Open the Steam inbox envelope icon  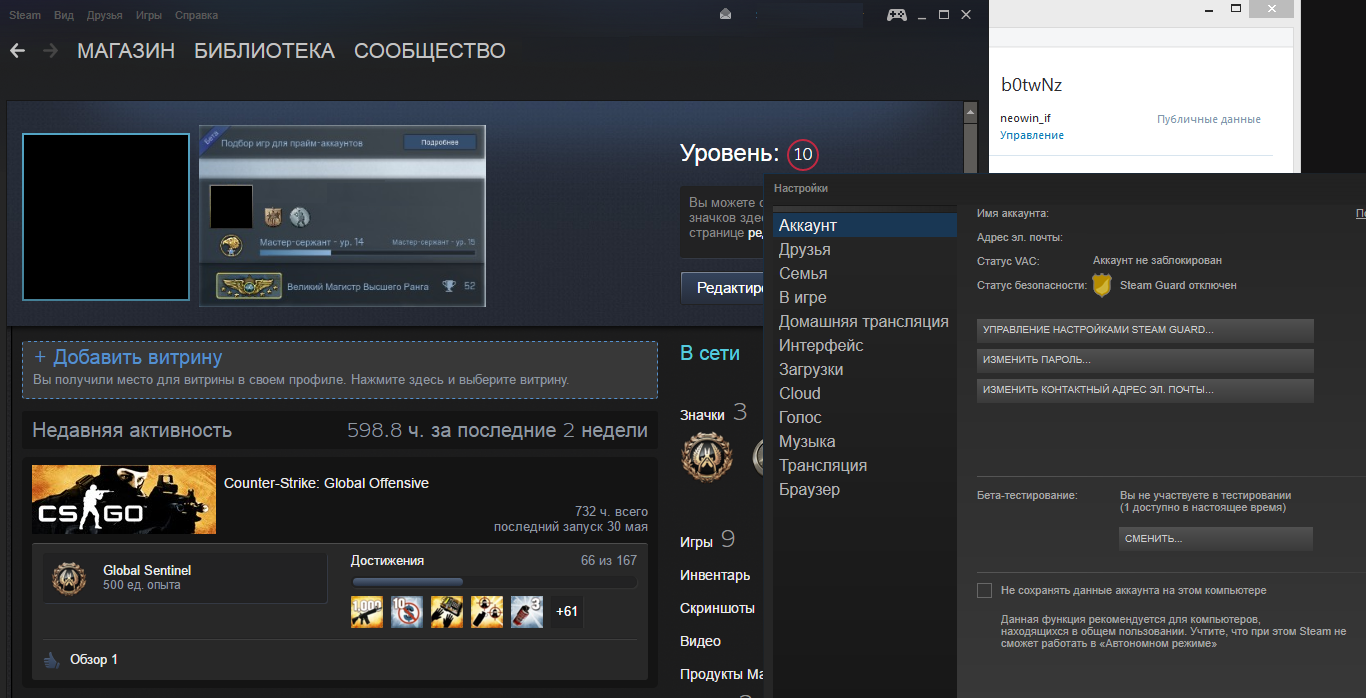pyautogui.click(x=725, y=15)
